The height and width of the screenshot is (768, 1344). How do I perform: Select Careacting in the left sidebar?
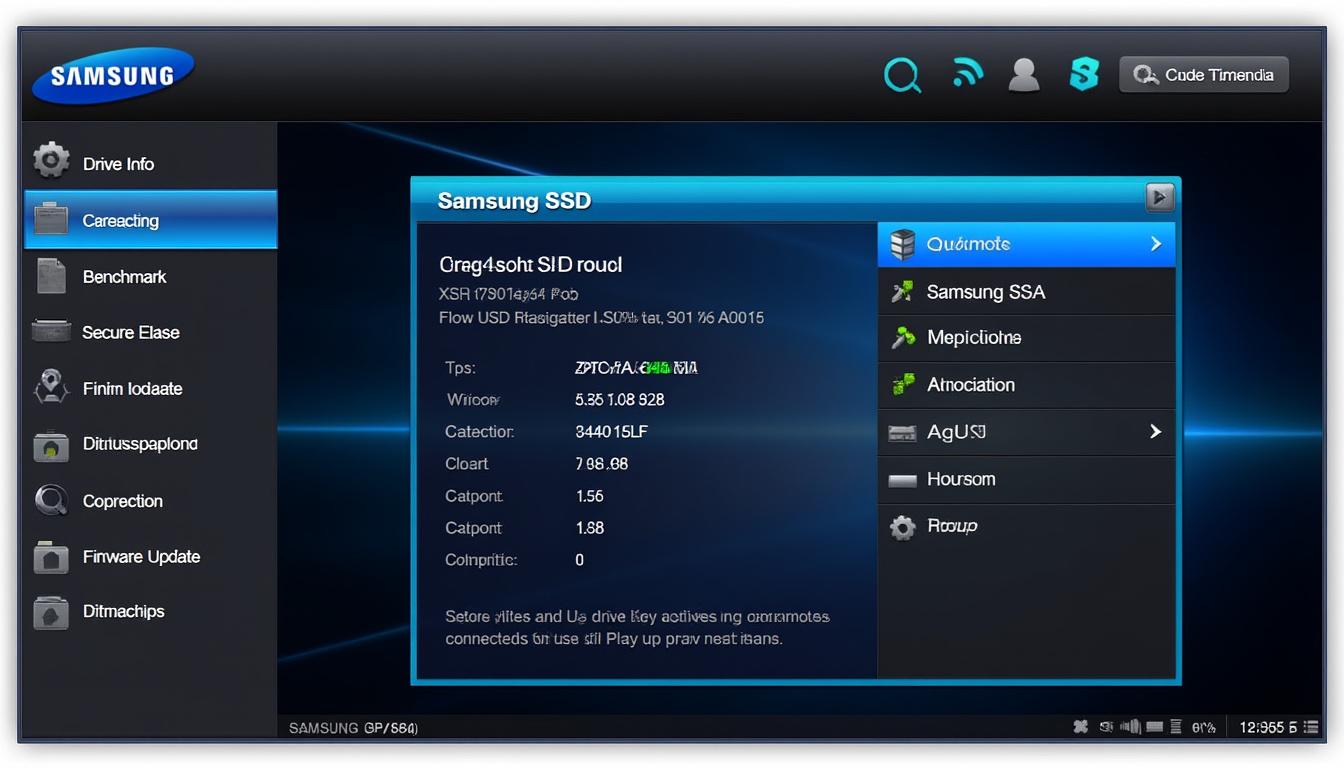150,220
